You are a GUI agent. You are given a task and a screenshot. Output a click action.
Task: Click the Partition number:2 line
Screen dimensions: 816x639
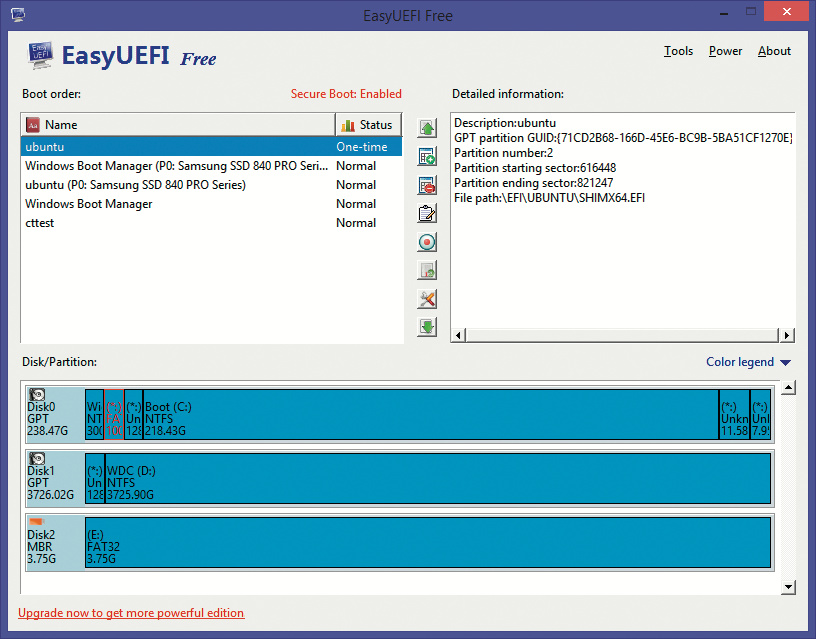point(503,153)
